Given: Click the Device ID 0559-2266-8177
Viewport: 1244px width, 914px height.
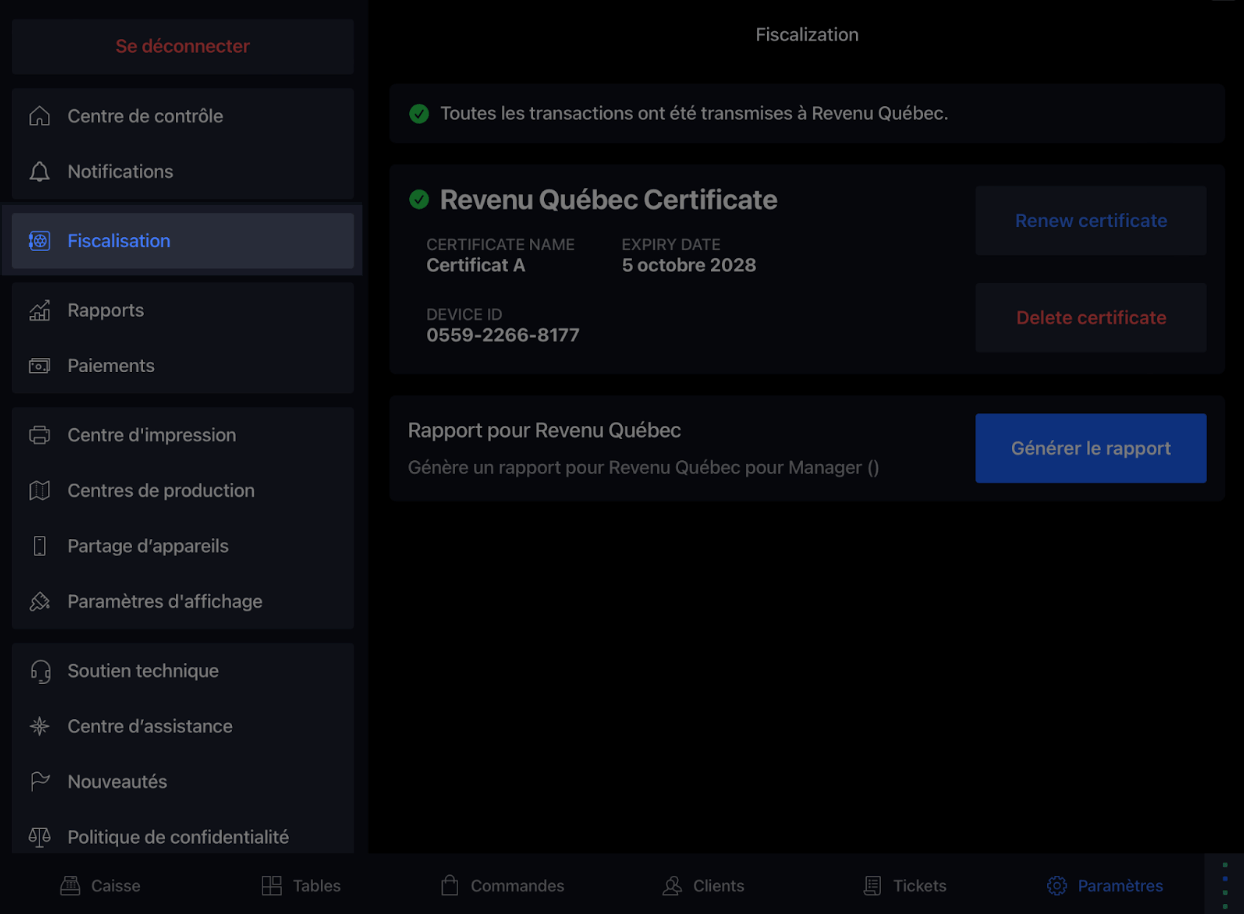Looking at the screenshot, I should (503, 335).
